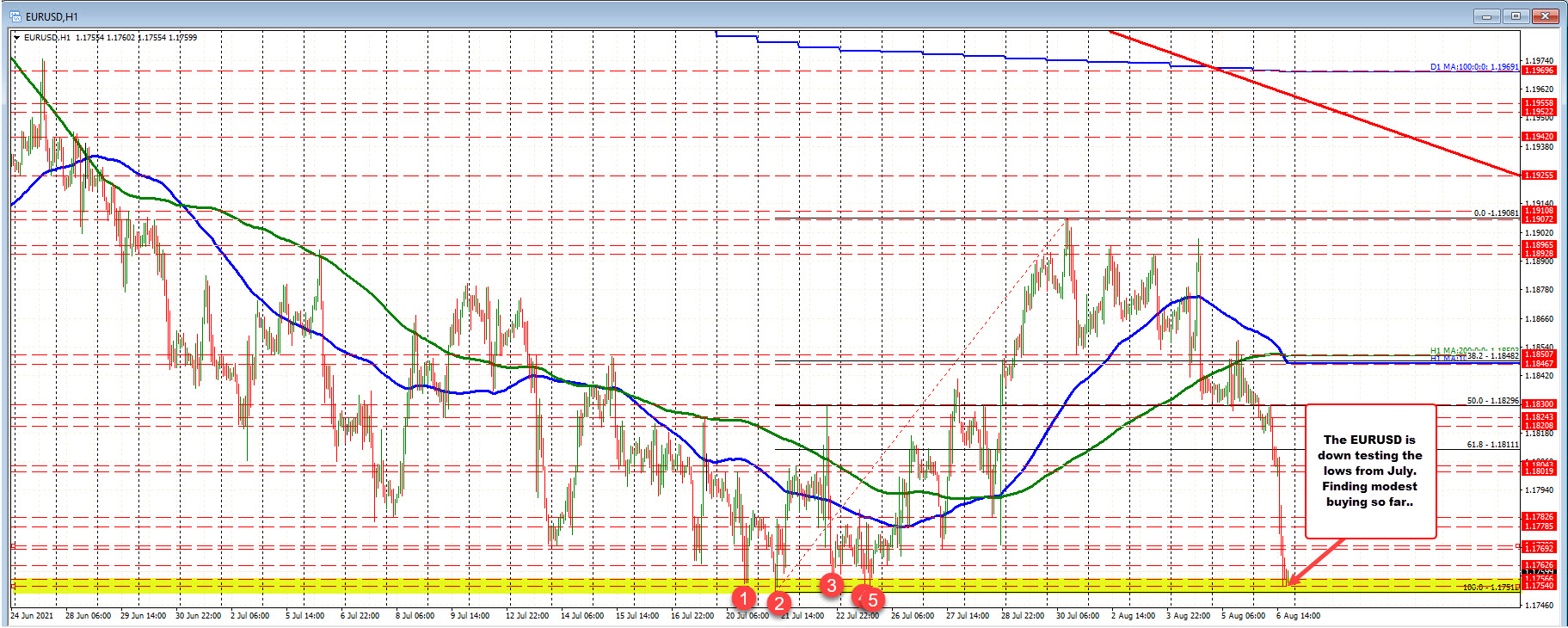Click the 50.0 - 1.18296 Fibonacci label
This screenshot has width=1568, height=628.
[x=1492, y=401]
